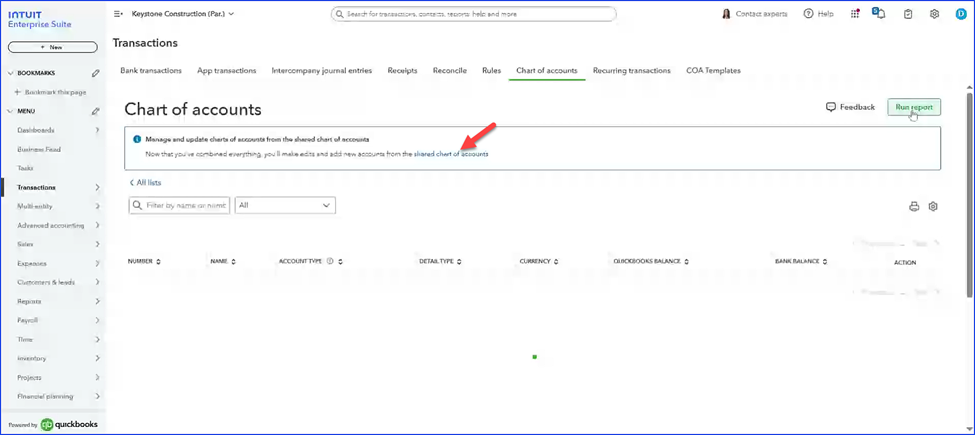Image resolution: width=975 pixels, height=435 pixels.
Task: Click the Account Type info icon
Action: (x=330, y=262)
